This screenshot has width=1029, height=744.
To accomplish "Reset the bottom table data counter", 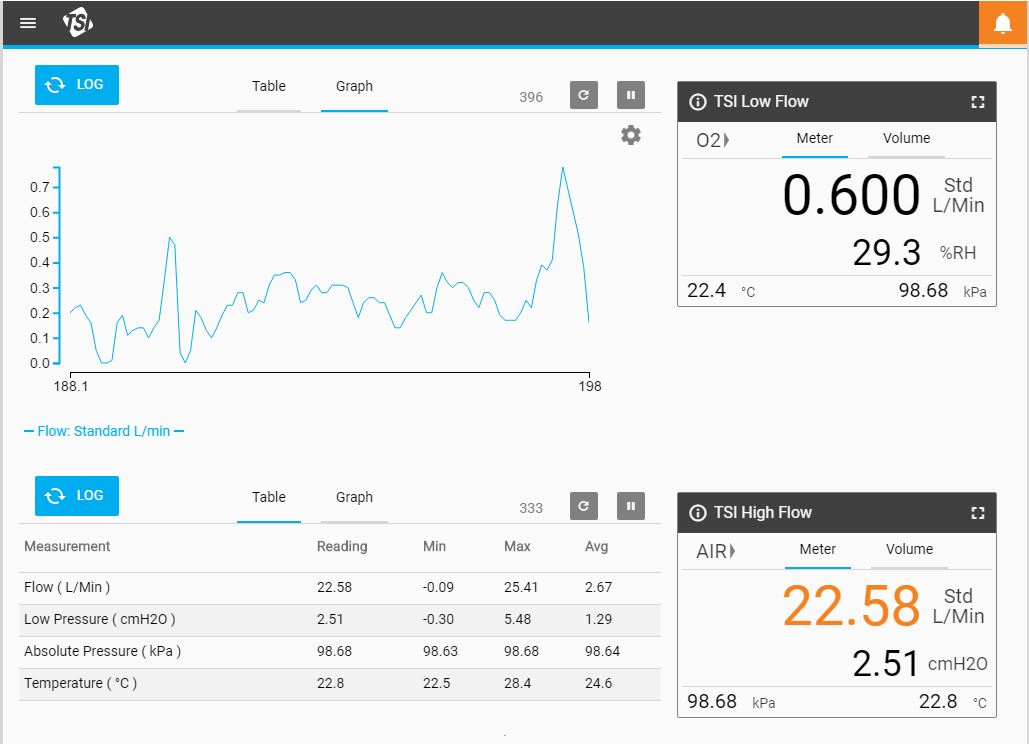I will (x=584, y=507).
